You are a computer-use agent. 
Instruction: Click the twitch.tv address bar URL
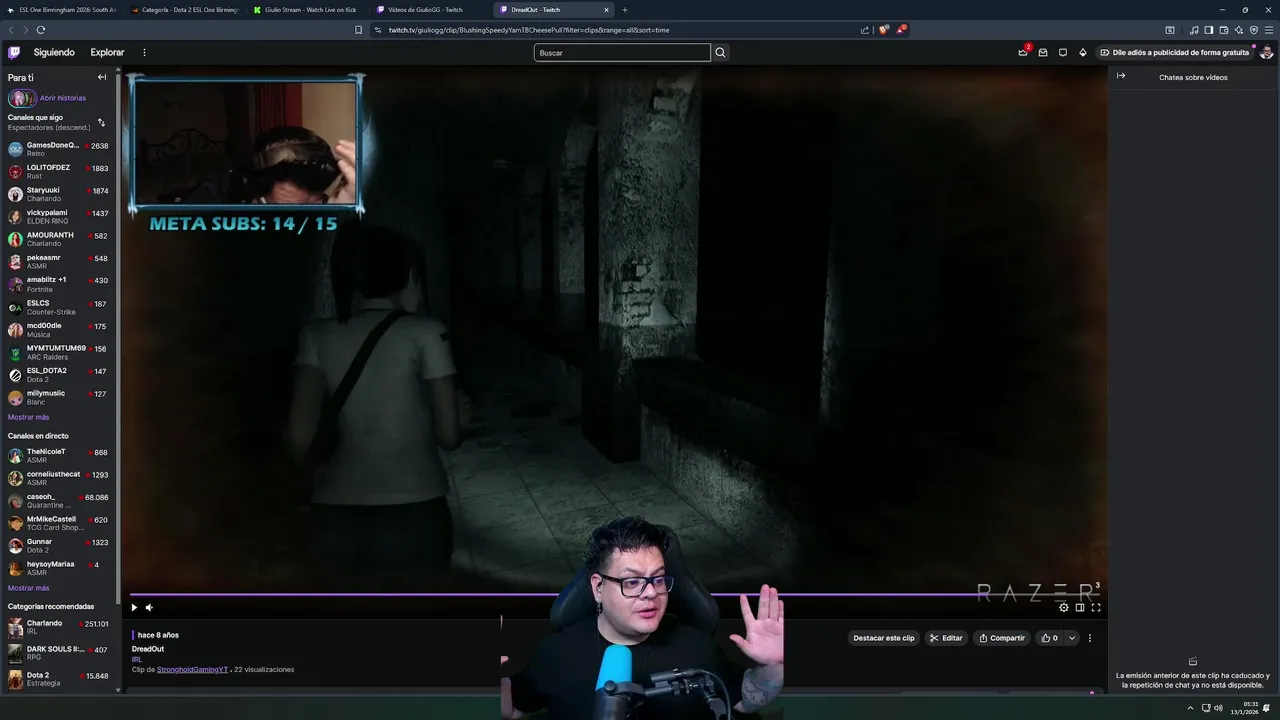pos(529,30)
